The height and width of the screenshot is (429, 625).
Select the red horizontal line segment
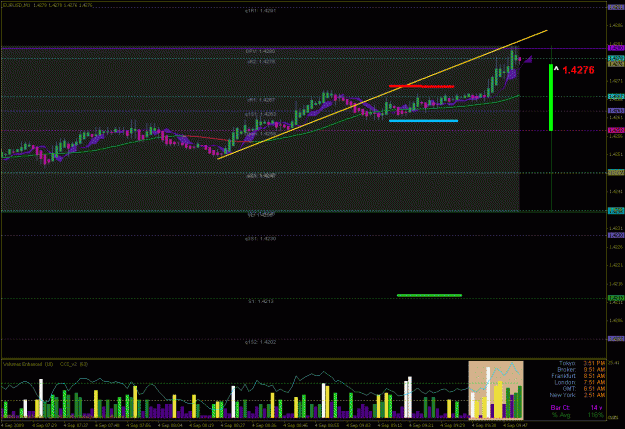[x=421, y=86]
